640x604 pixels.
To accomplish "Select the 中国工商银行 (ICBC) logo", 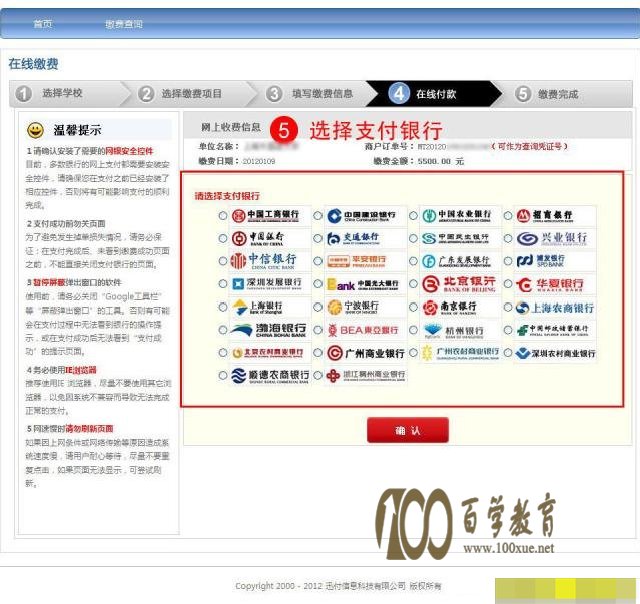I will tap(269, 216).
